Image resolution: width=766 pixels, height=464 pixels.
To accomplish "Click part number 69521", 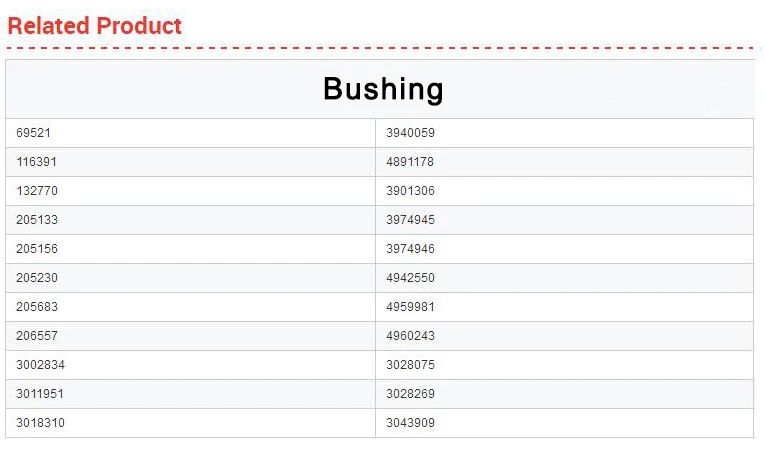I will pos(34,133).
